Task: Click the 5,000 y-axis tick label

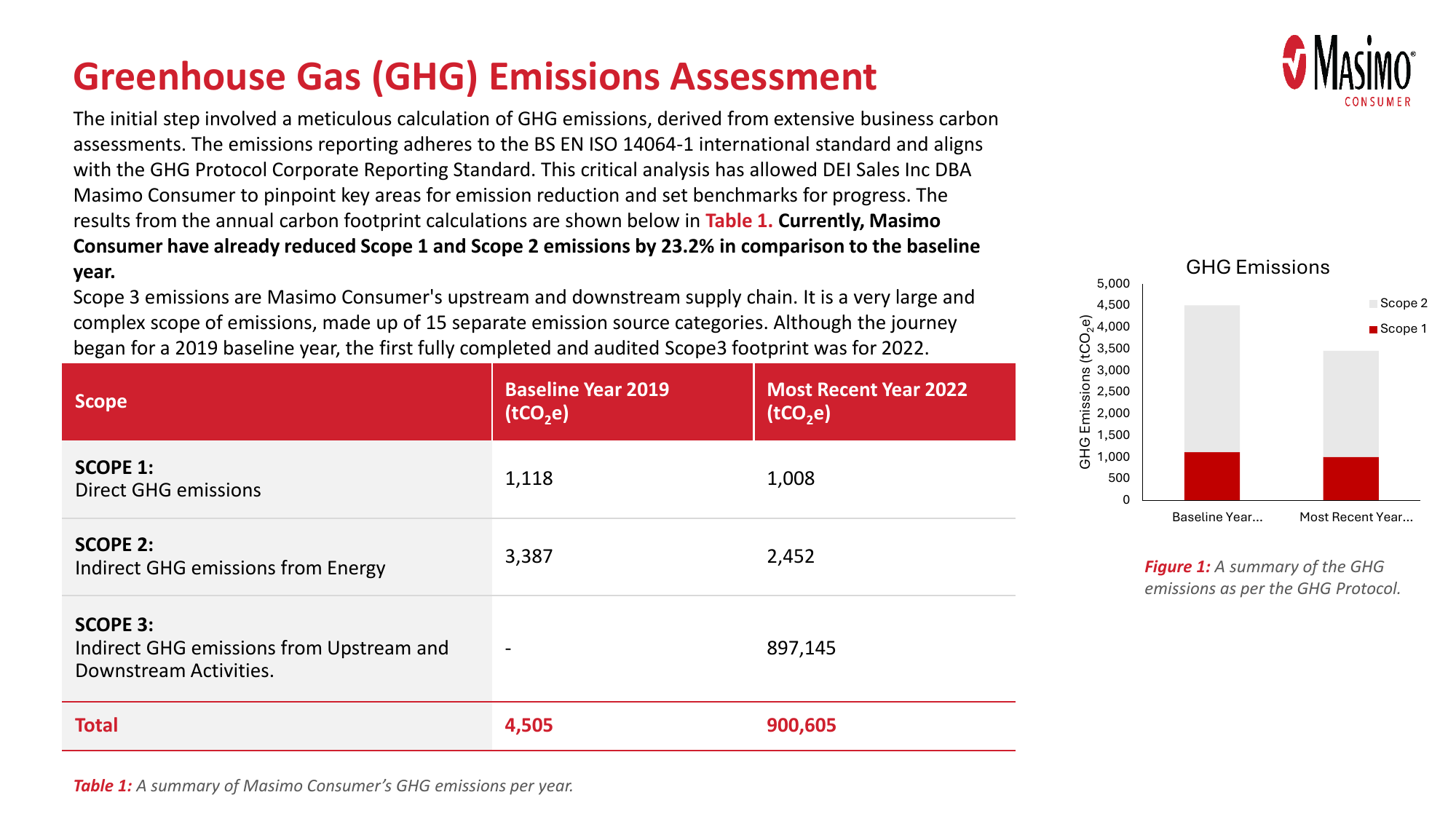Action: click(x=1113, y=283)
